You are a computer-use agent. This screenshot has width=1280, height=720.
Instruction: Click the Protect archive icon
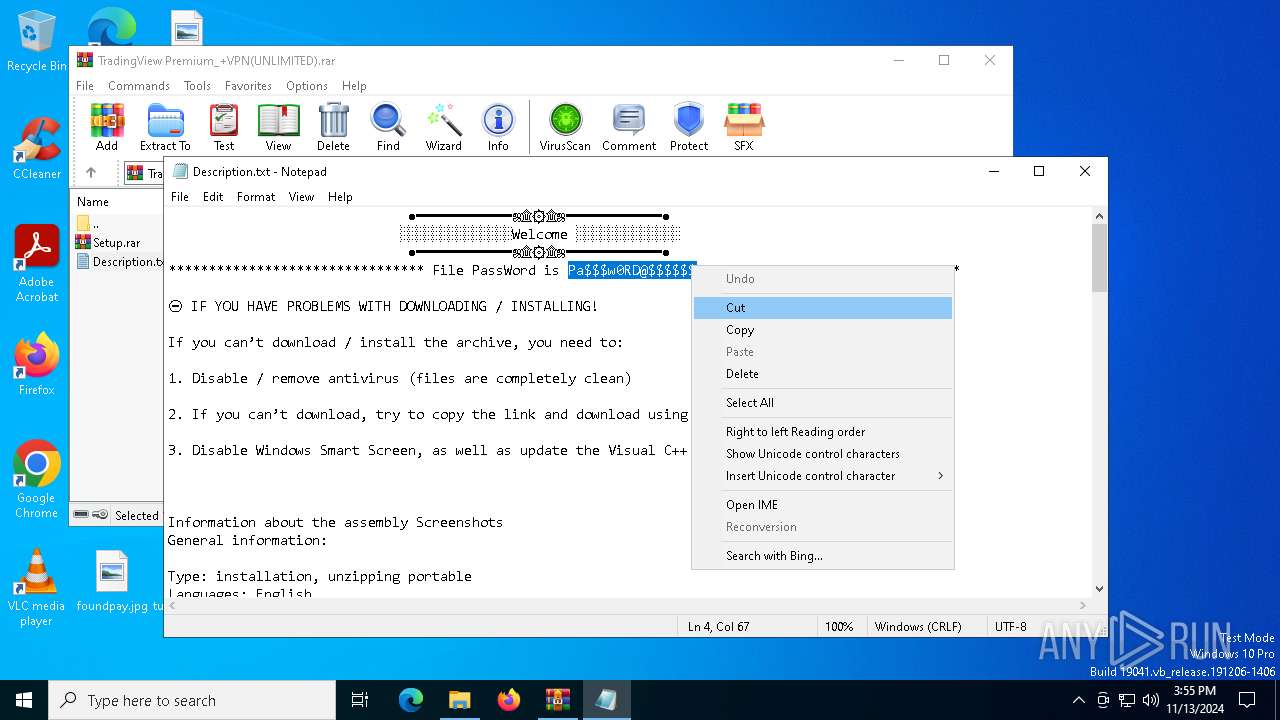(689, 127)
